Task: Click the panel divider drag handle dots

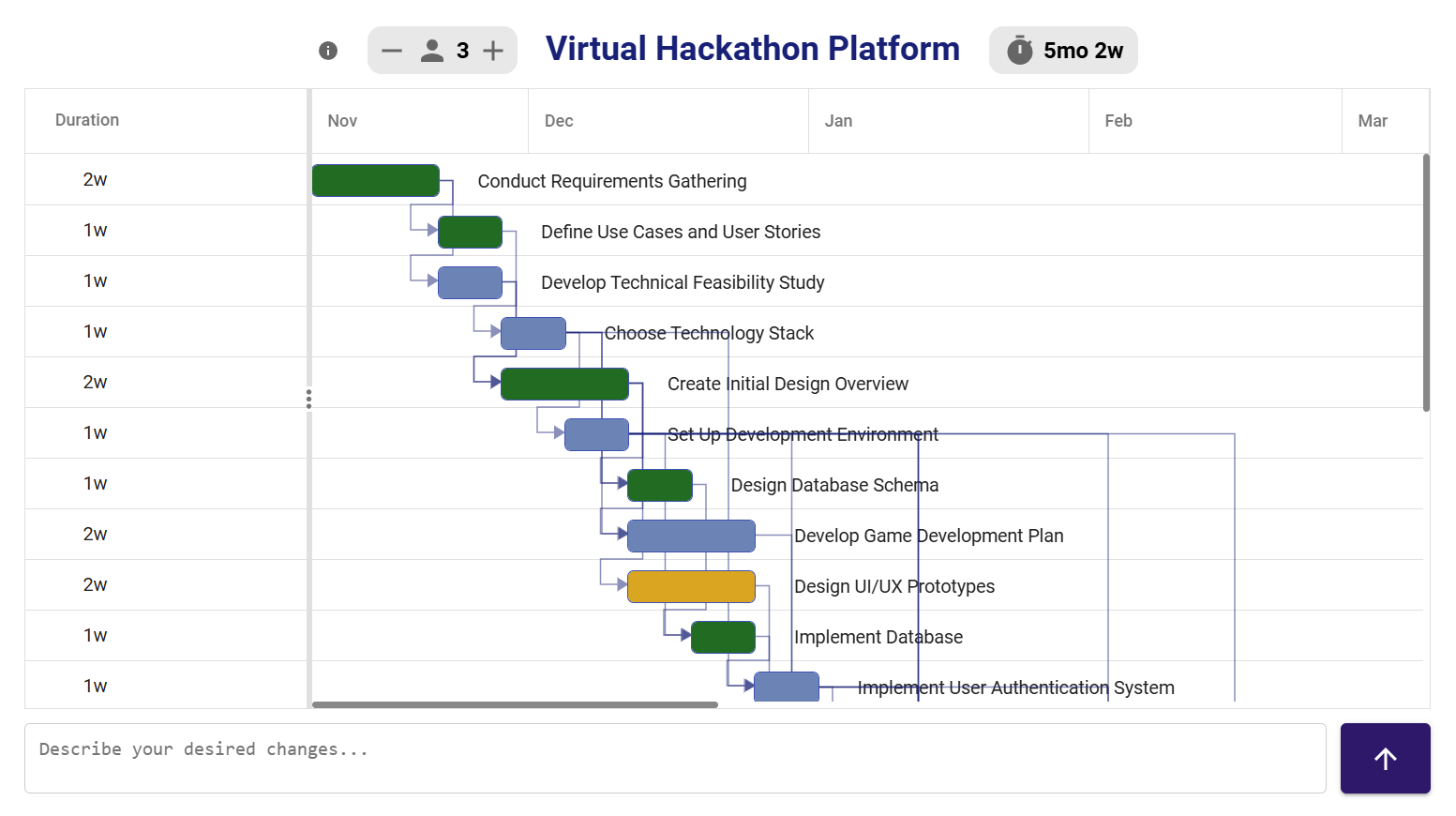Action: (x=308, y=400)
